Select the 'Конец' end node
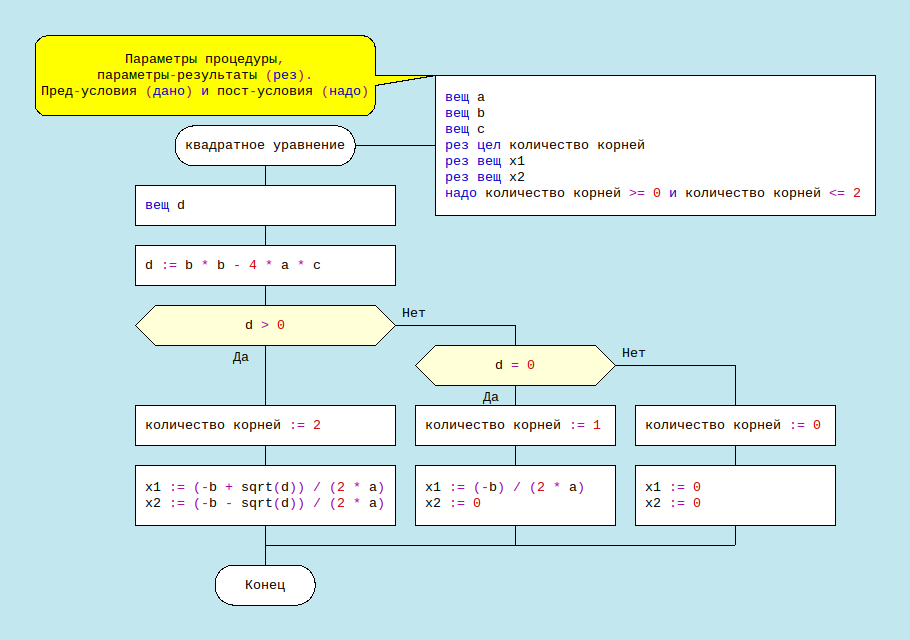This screenshot has width=910, height=640. [265, 585]
